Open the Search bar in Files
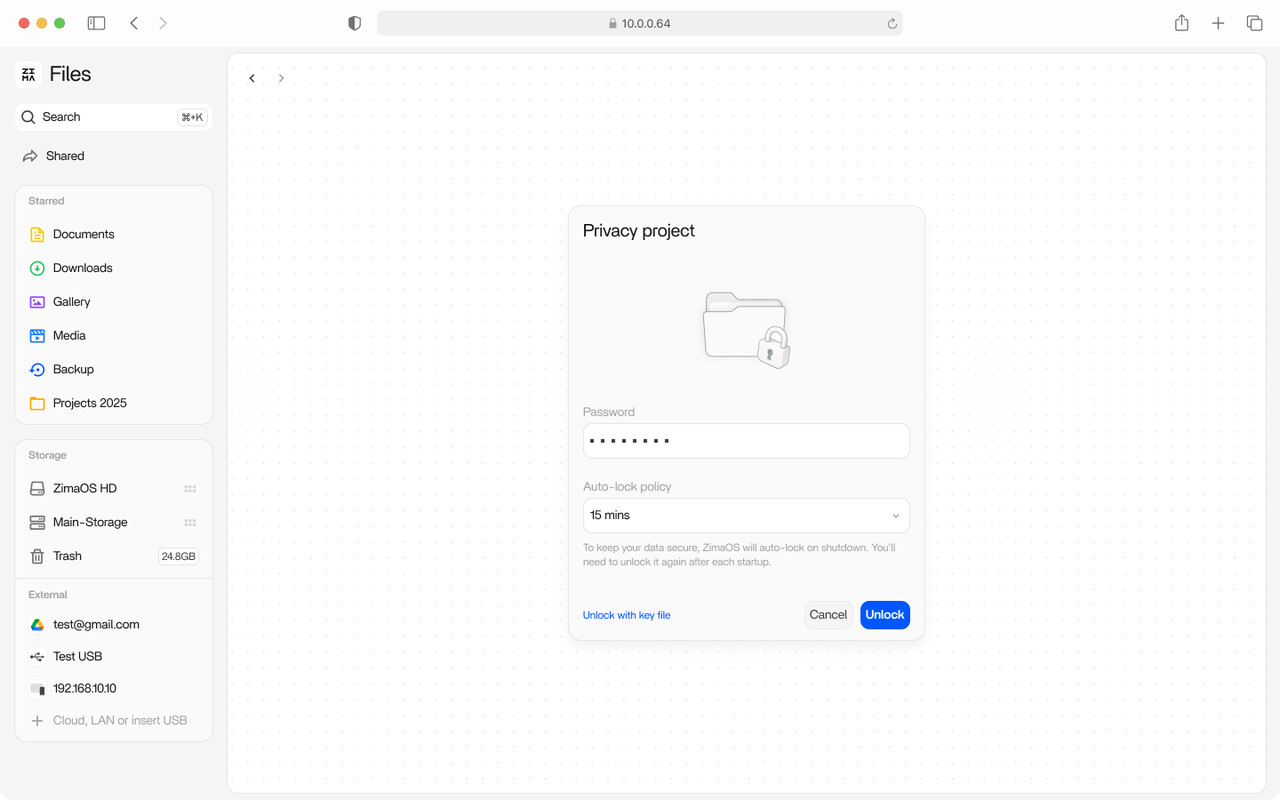The height and width of the screenshot is (800, 1280). coord(113,117)
